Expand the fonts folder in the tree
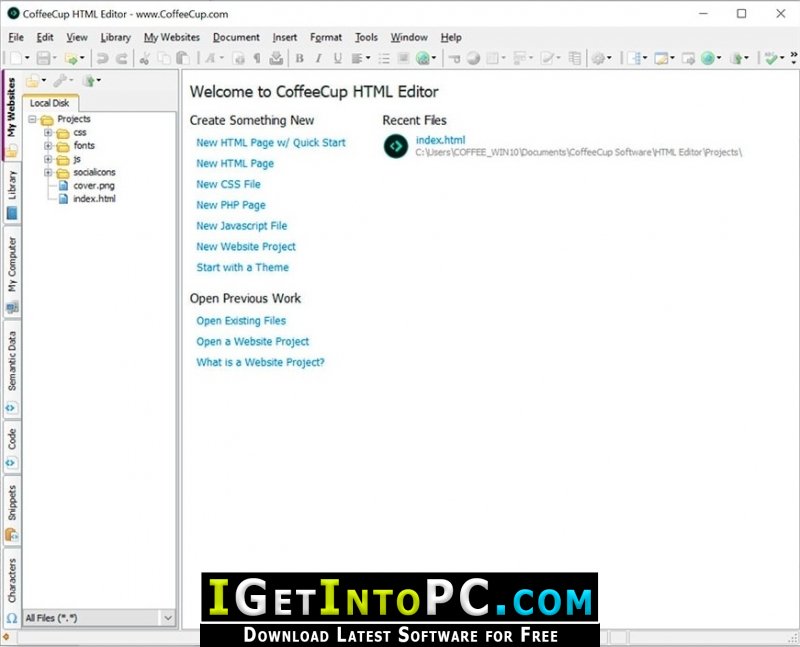This screenshot has height=647, width=800. [48, 146]
